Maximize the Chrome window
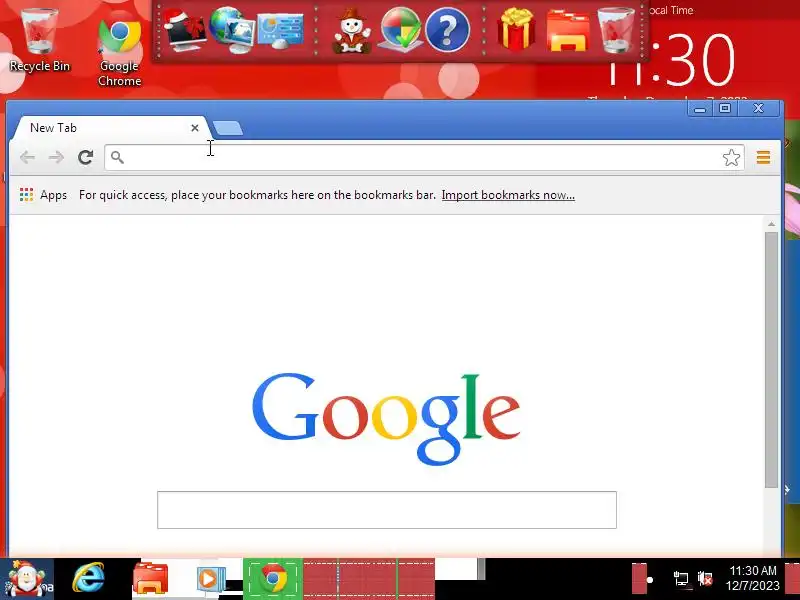Image resolution: width=800 pixels, height=600 pixels. pos(725,108)
